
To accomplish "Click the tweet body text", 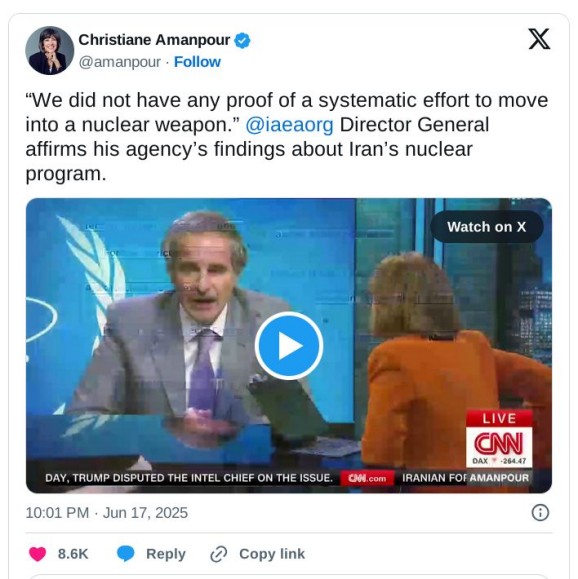I will [287, 137].
